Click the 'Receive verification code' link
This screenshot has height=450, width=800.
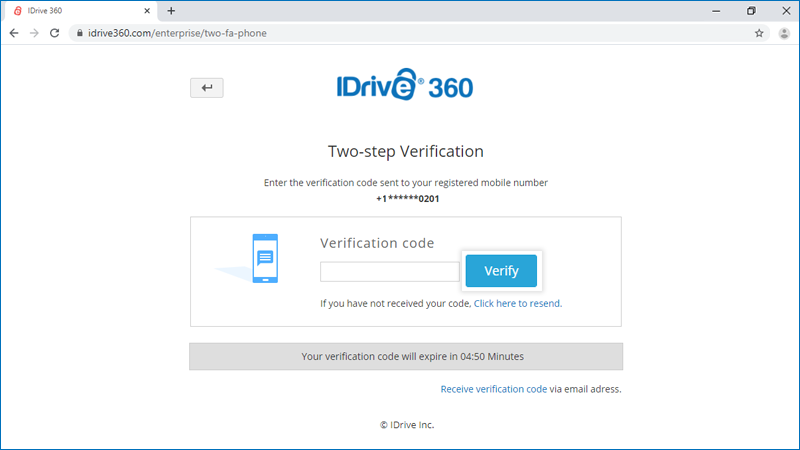(493, 389)
